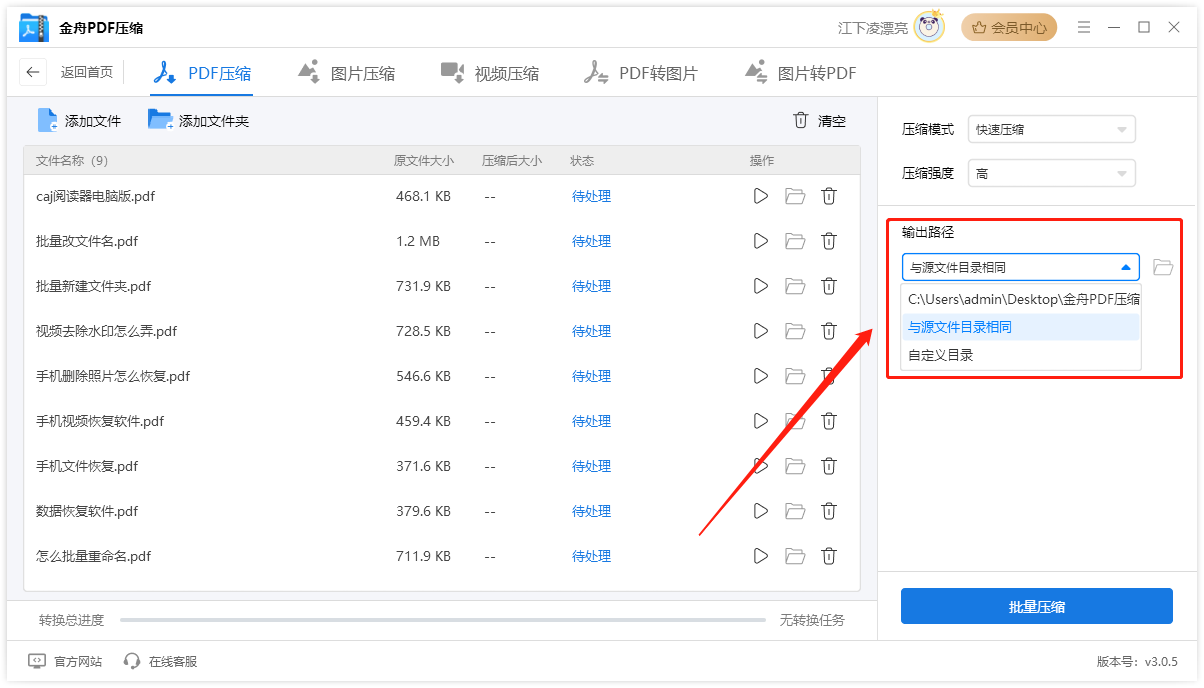1204x688 pixels.
Task: Switch to PDF转图片 tab
Action: tap(641, 73)
